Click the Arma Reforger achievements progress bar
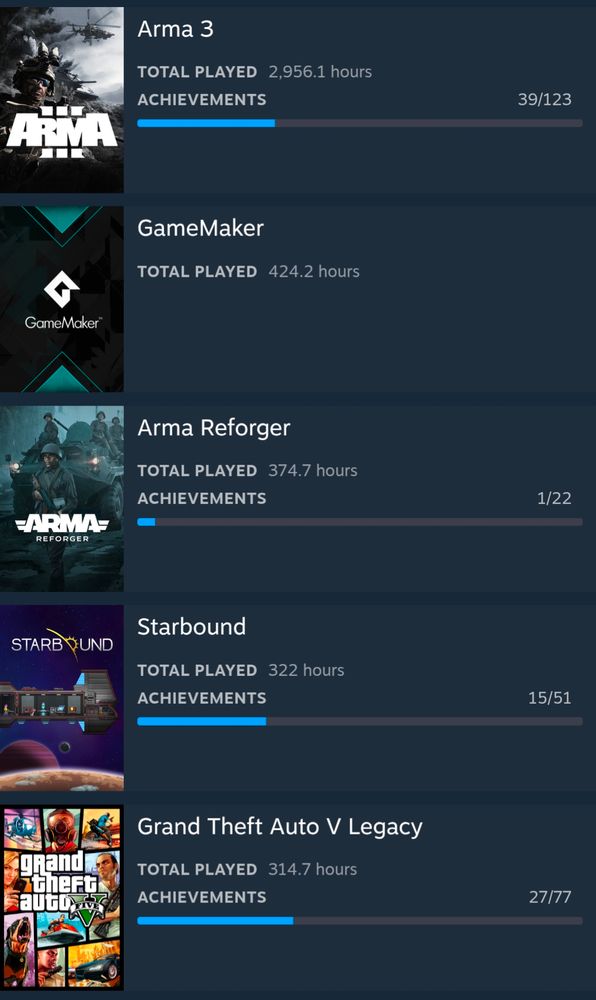The width and height of the screenshot is (596, 1000). tap(360, 522)
